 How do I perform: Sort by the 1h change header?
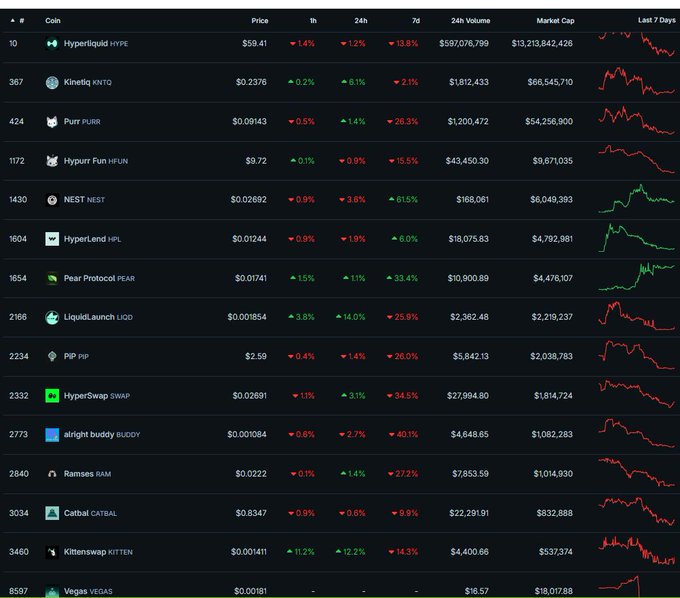click(313, 20)
